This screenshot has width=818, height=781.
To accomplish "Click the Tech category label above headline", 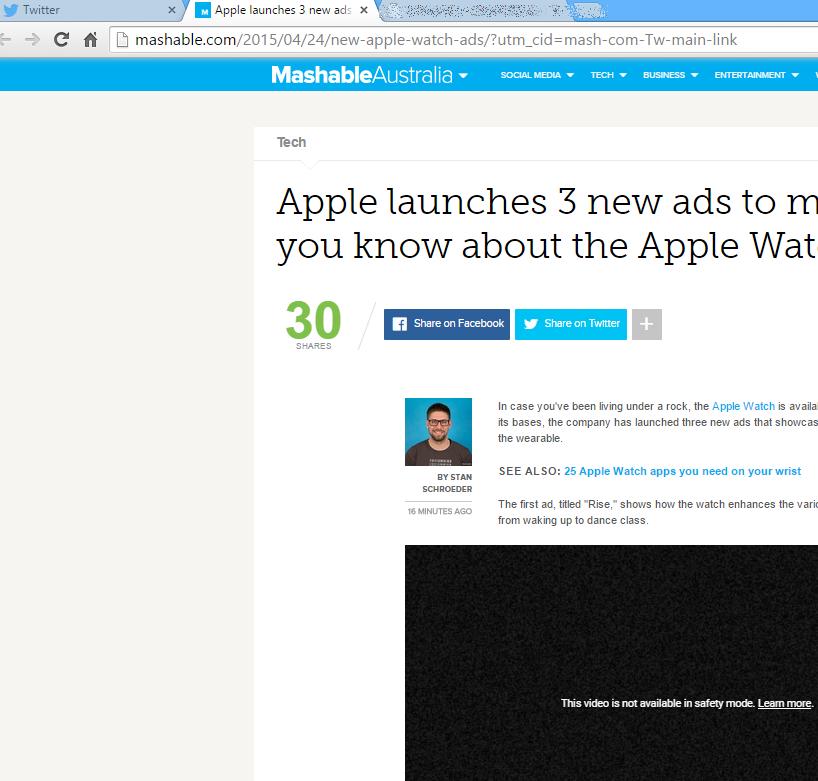I will coord(291,142).
